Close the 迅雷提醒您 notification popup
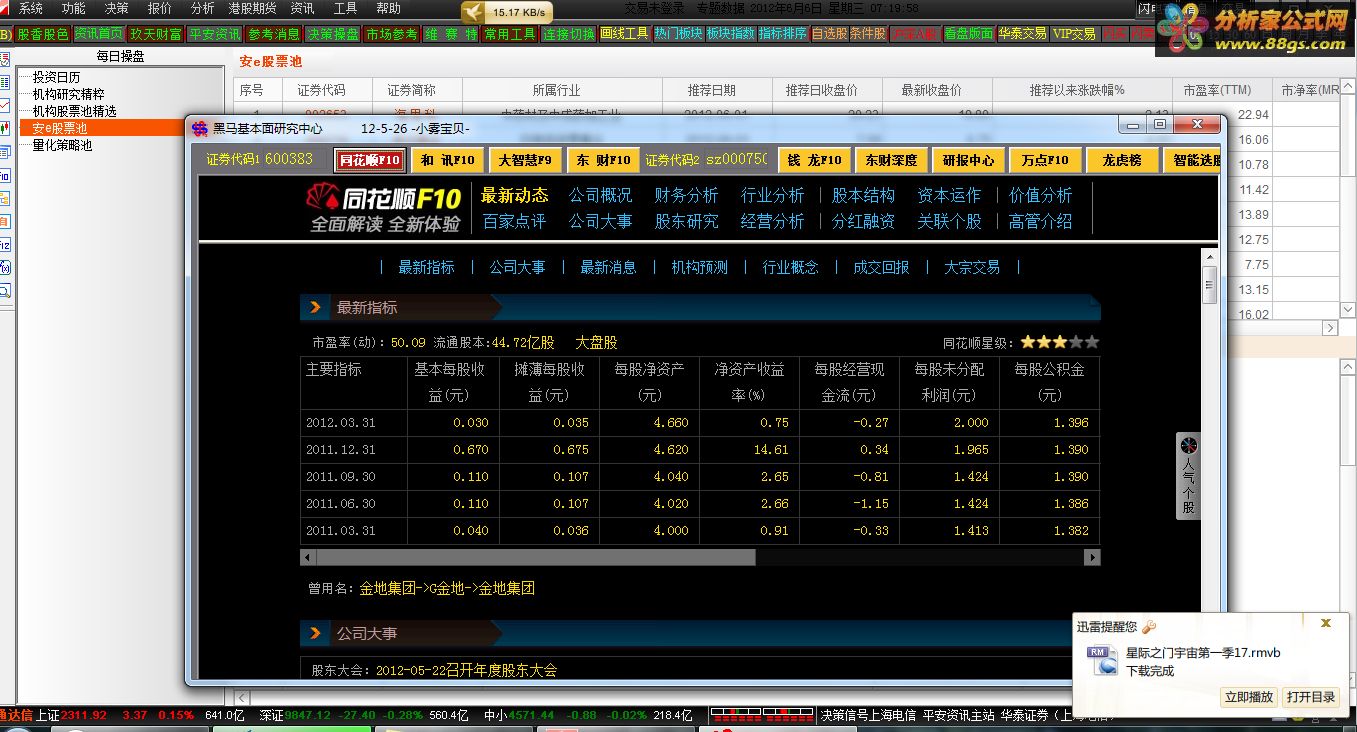The width and height of the screenshot is (1357, 732). 1326,623
